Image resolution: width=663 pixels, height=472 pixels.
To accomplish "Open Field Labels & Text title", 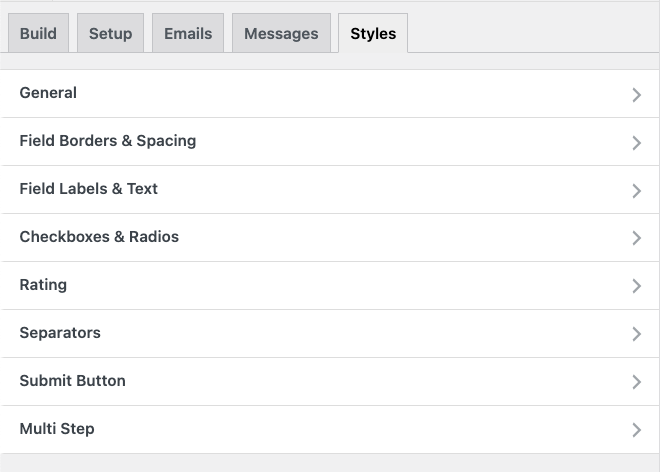I will coord(88,189).
